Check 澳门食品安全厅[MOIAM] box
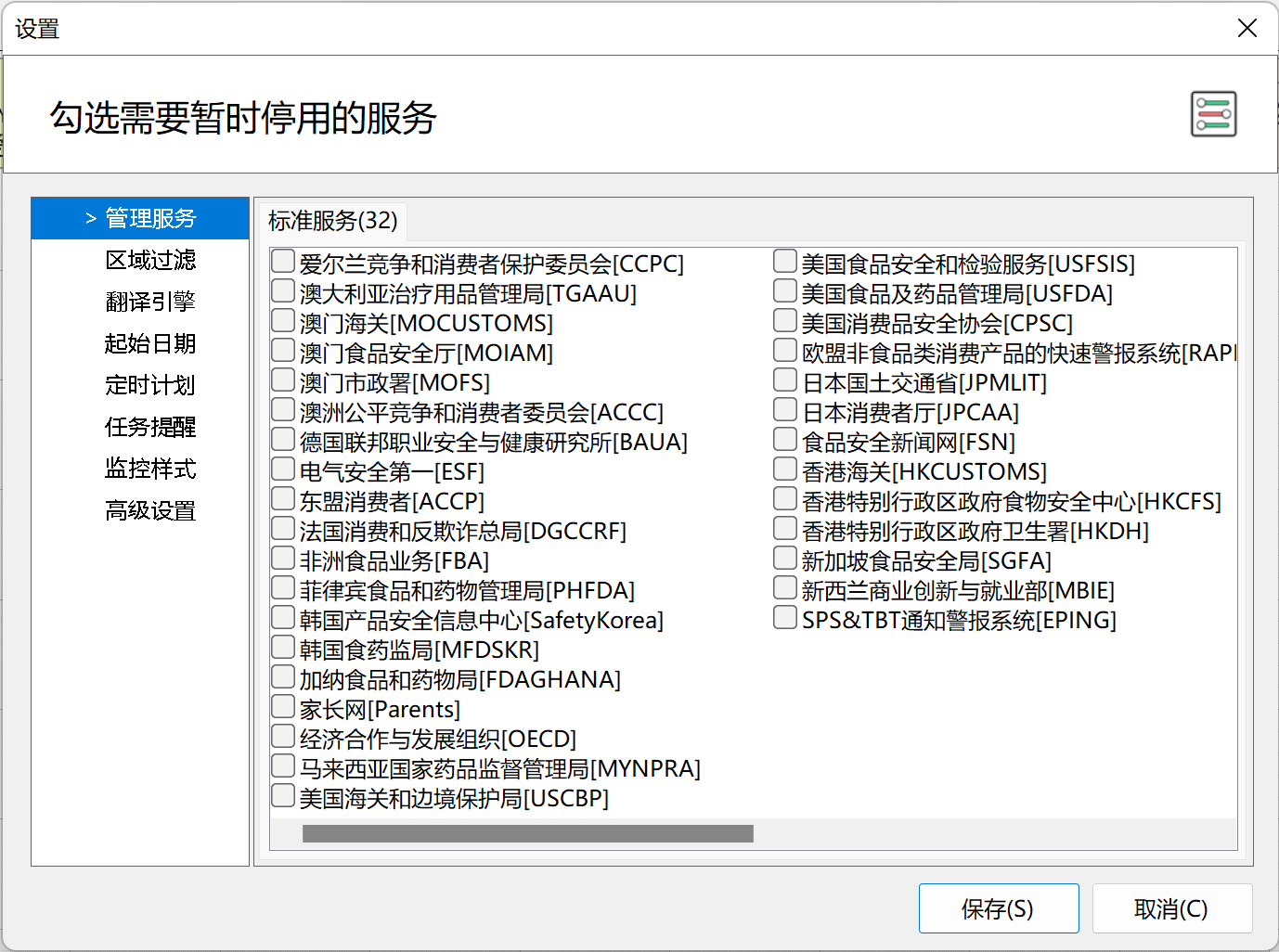This screenshot has width=1279, height=952. (x=283, y=351)
